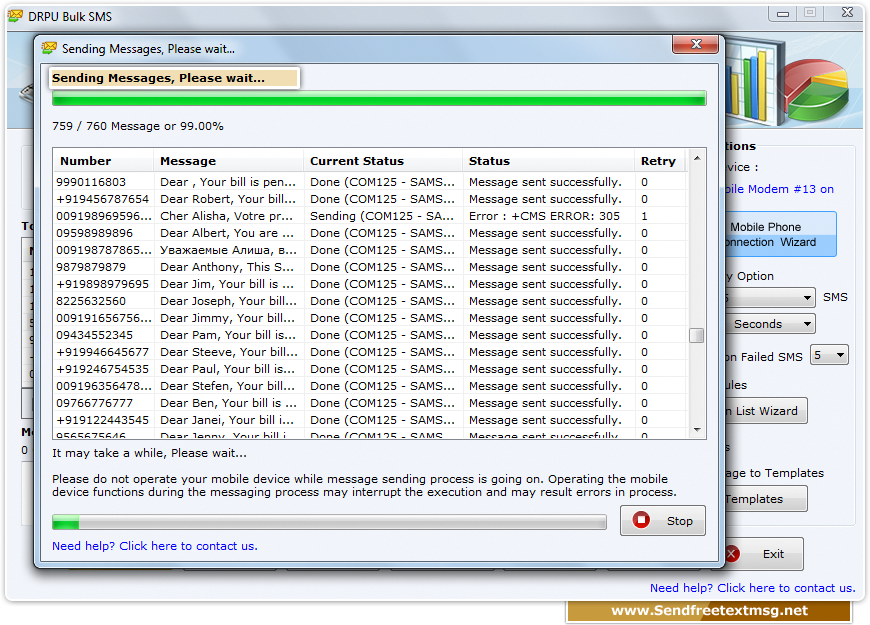Click the red Stop icon

641,520
